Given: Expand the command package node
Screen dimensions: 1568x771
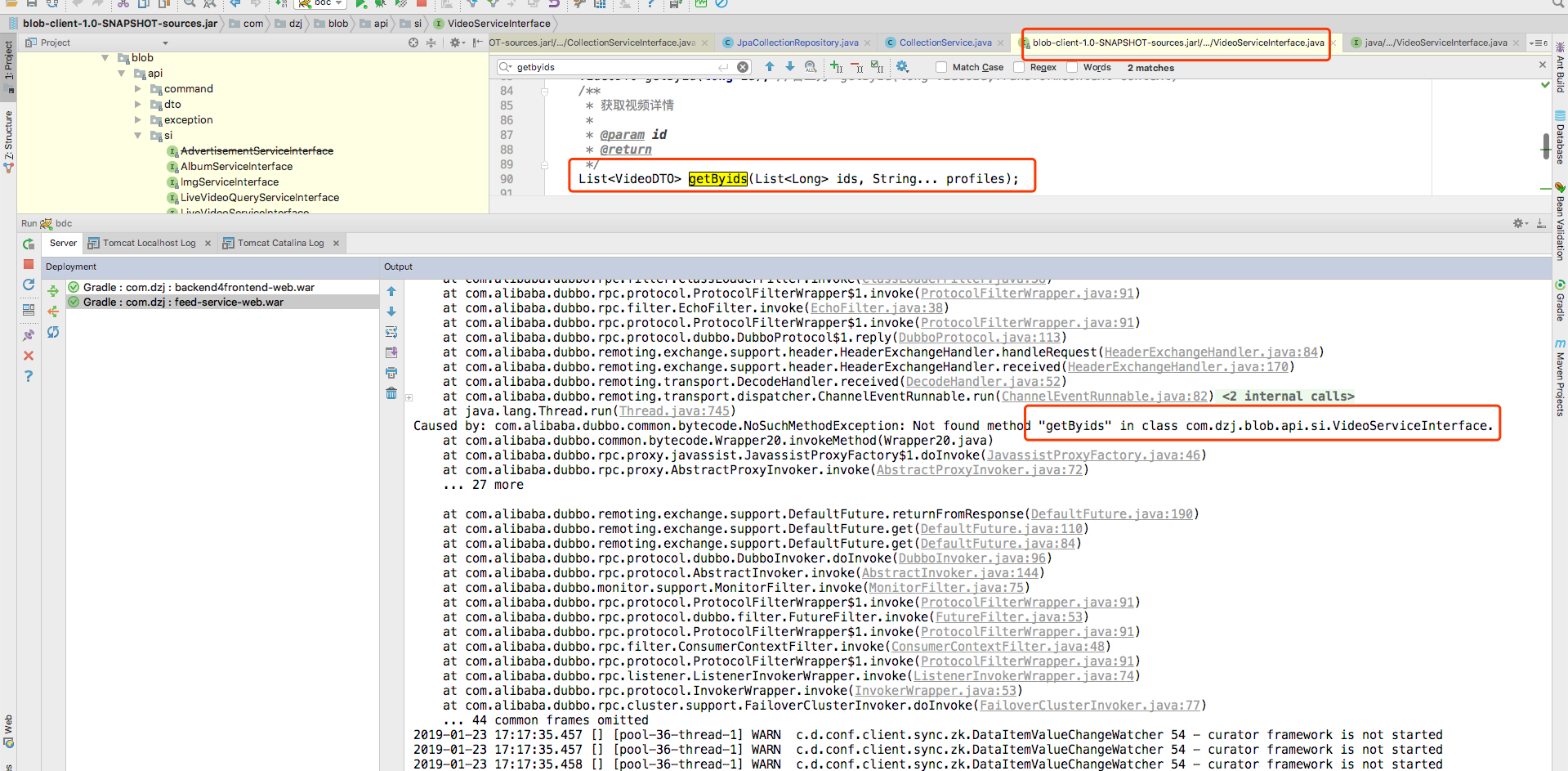Looking at the screenshot, I should click(138, 88).
